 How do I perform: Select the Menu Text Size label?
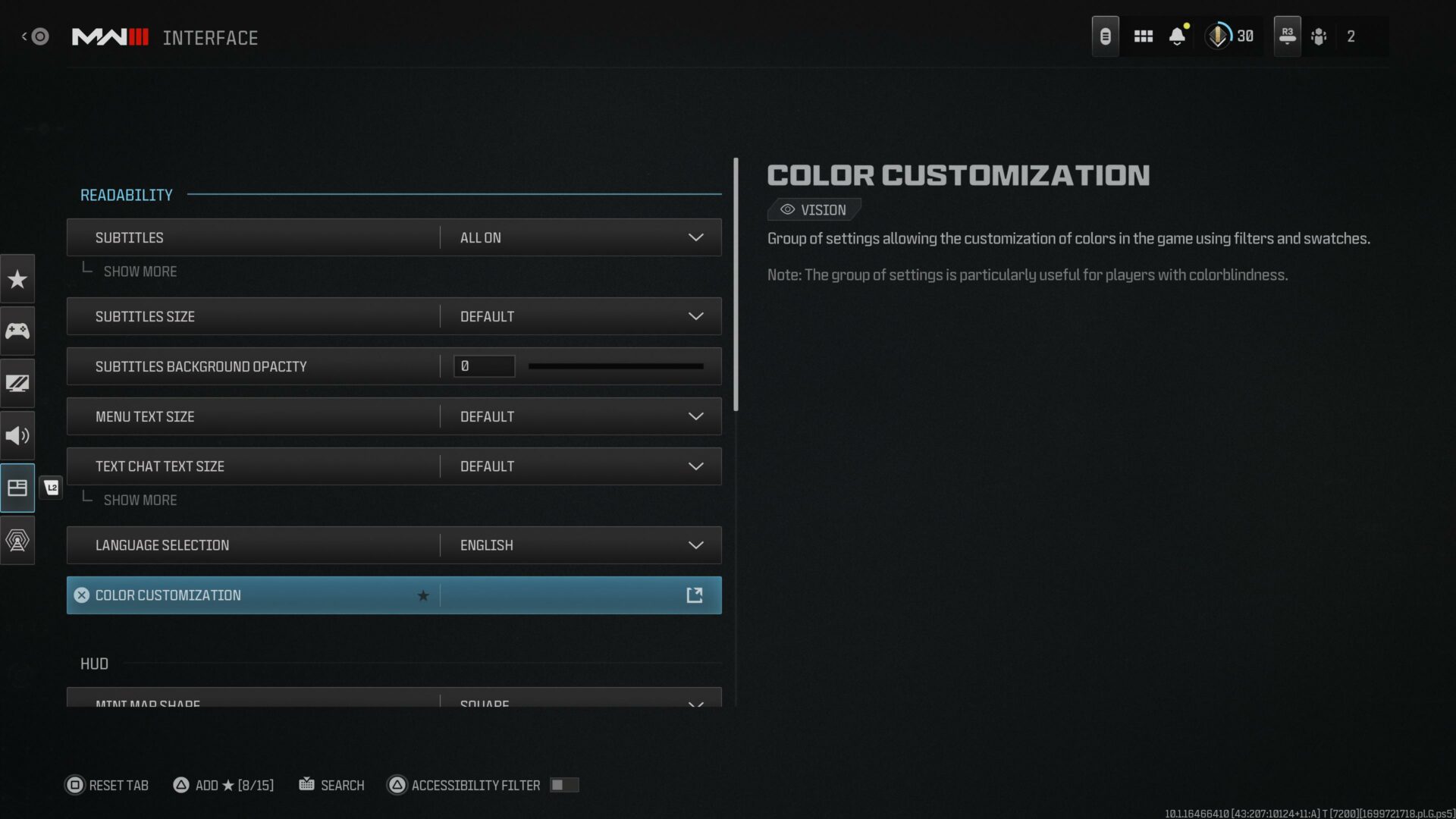[x=145, y=416]
